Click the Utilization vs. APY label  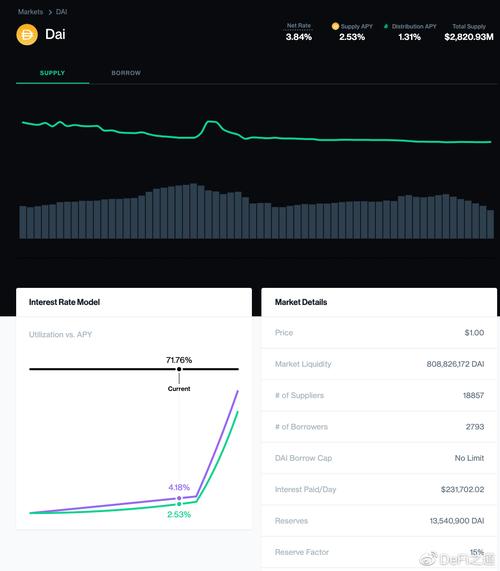[x=60, y=334]
